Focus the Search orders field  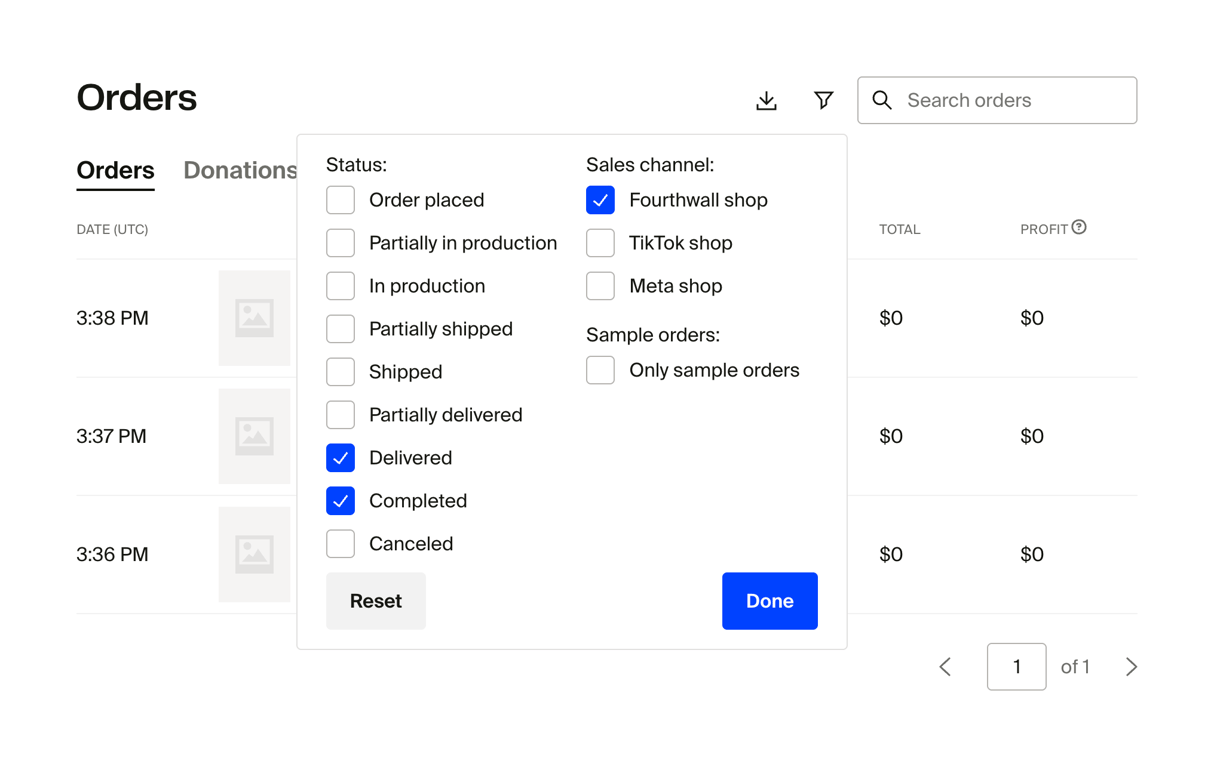pyautogui.click(x=997, y=100)
